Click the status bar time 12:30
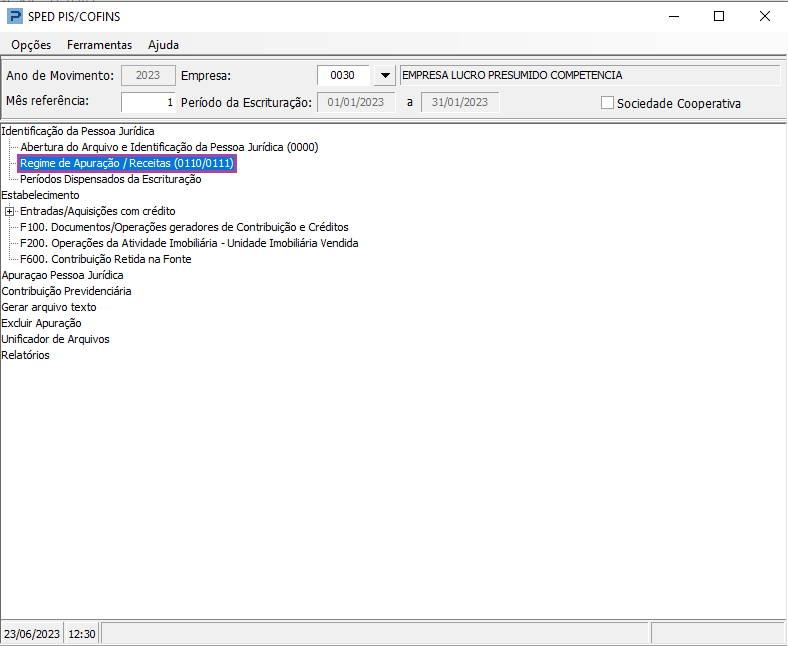Viewport: 788px width, 646px height. point(82,634)
